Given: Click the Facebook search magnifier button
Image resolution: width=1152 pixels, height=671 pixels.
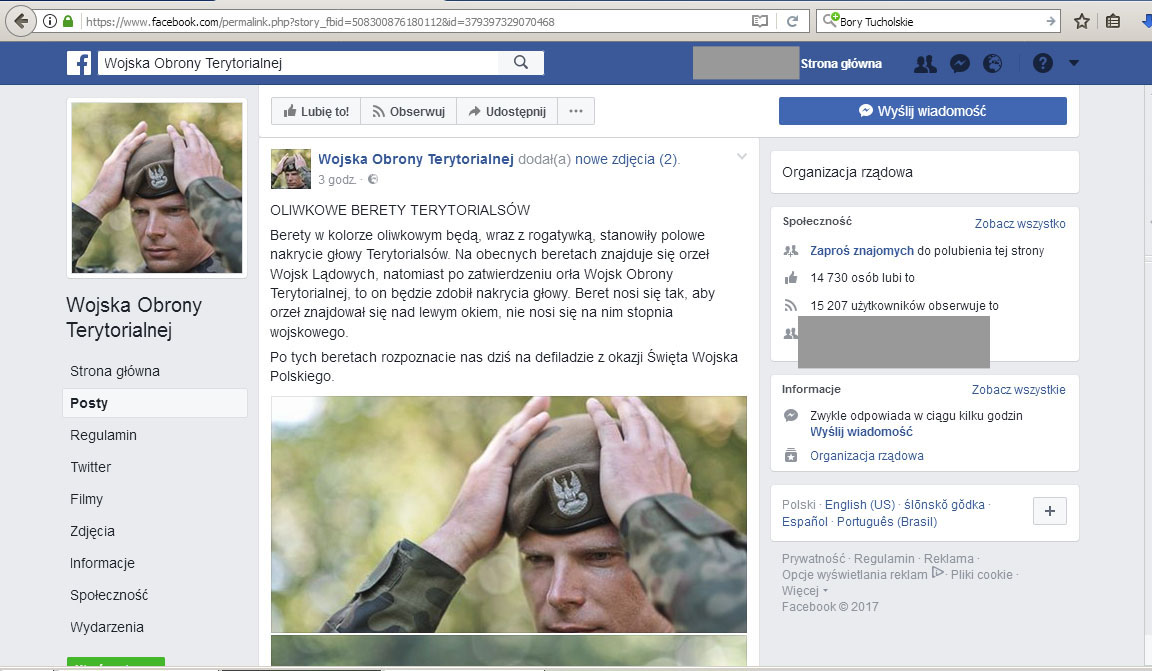Looking at the screenshot, I should [521, 62].
